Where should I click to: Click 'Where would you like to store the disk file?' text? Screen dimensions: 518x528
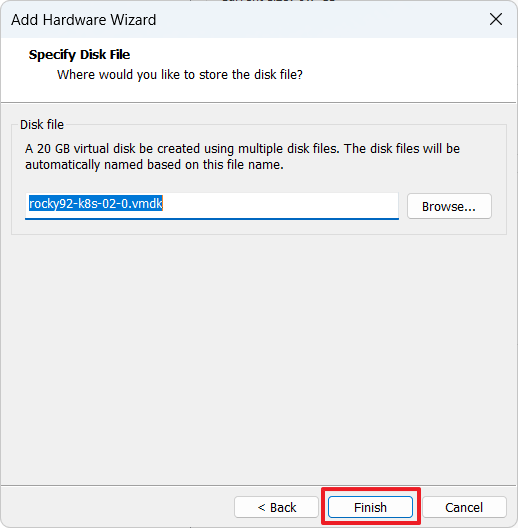click(180, 74)
